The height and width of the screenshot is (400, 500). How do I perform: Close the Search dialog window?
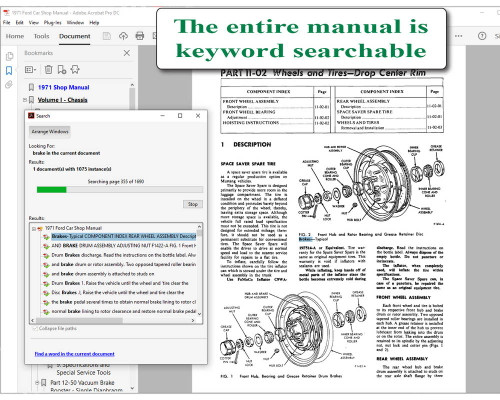click(x=198, y=116)
